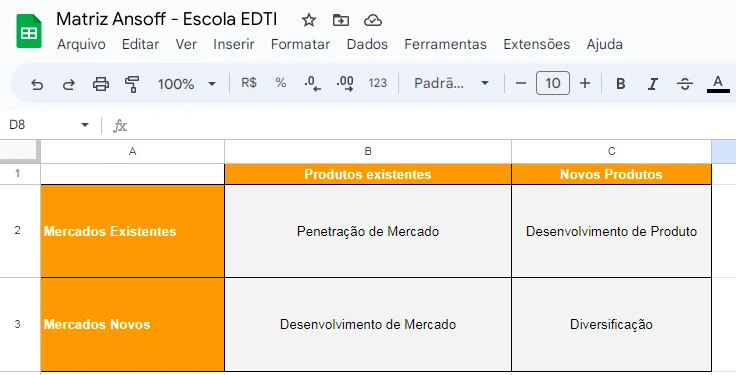
Task: Select the paint format roller icon
Action: tap(132, 84)
